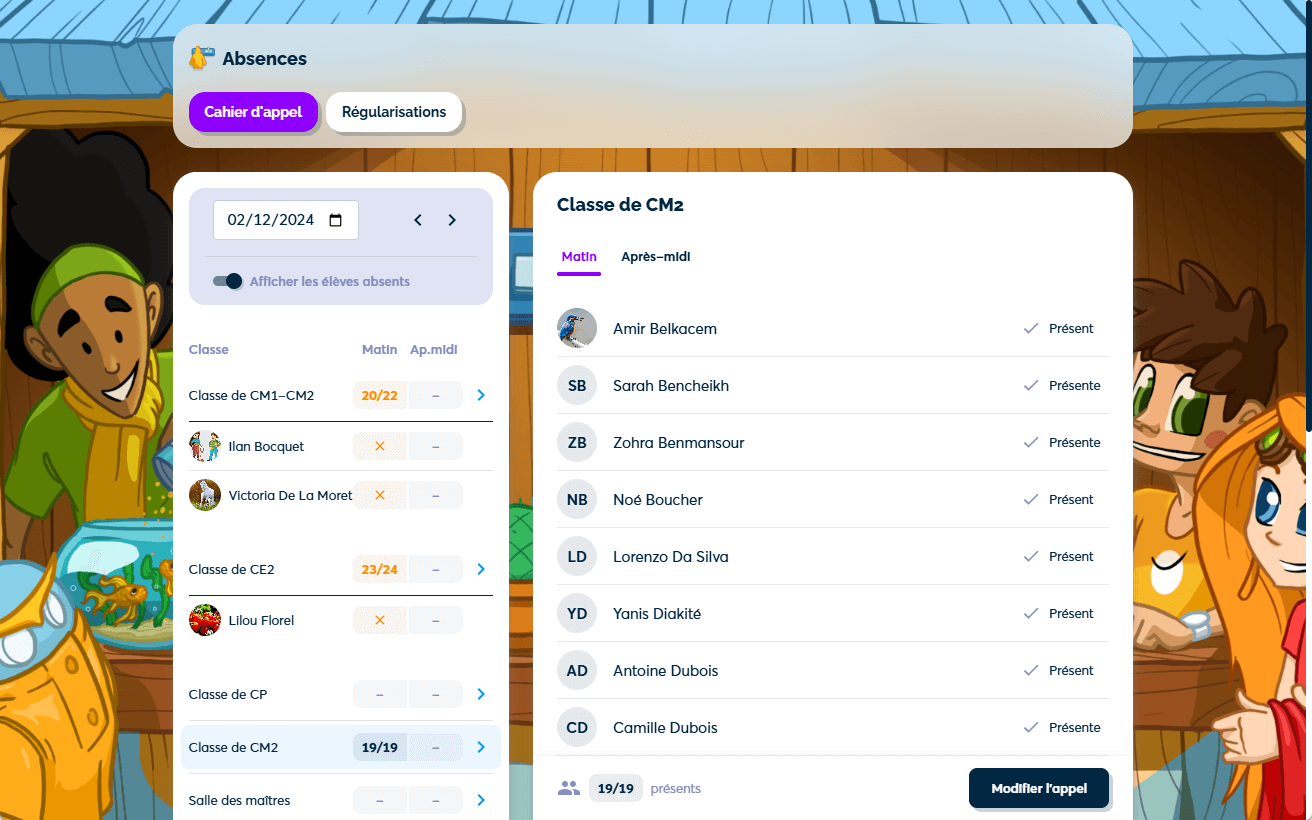Expand Classe de CM1-CM2 chevron
This screenshot has height=820, width=1312.
coord(481,395)
